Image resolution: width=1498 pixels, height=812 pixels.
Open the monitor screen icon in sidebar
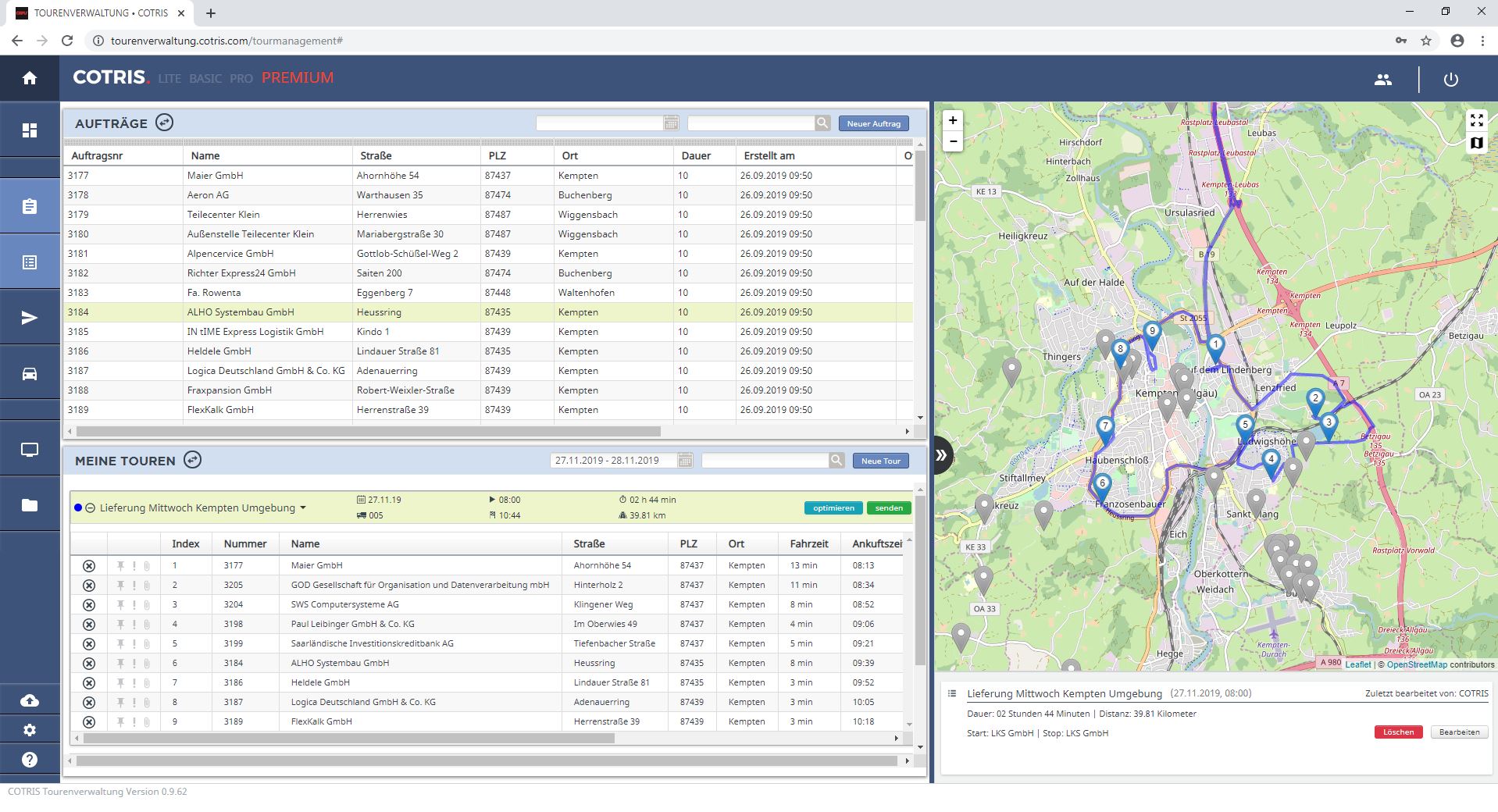point(30,450)
